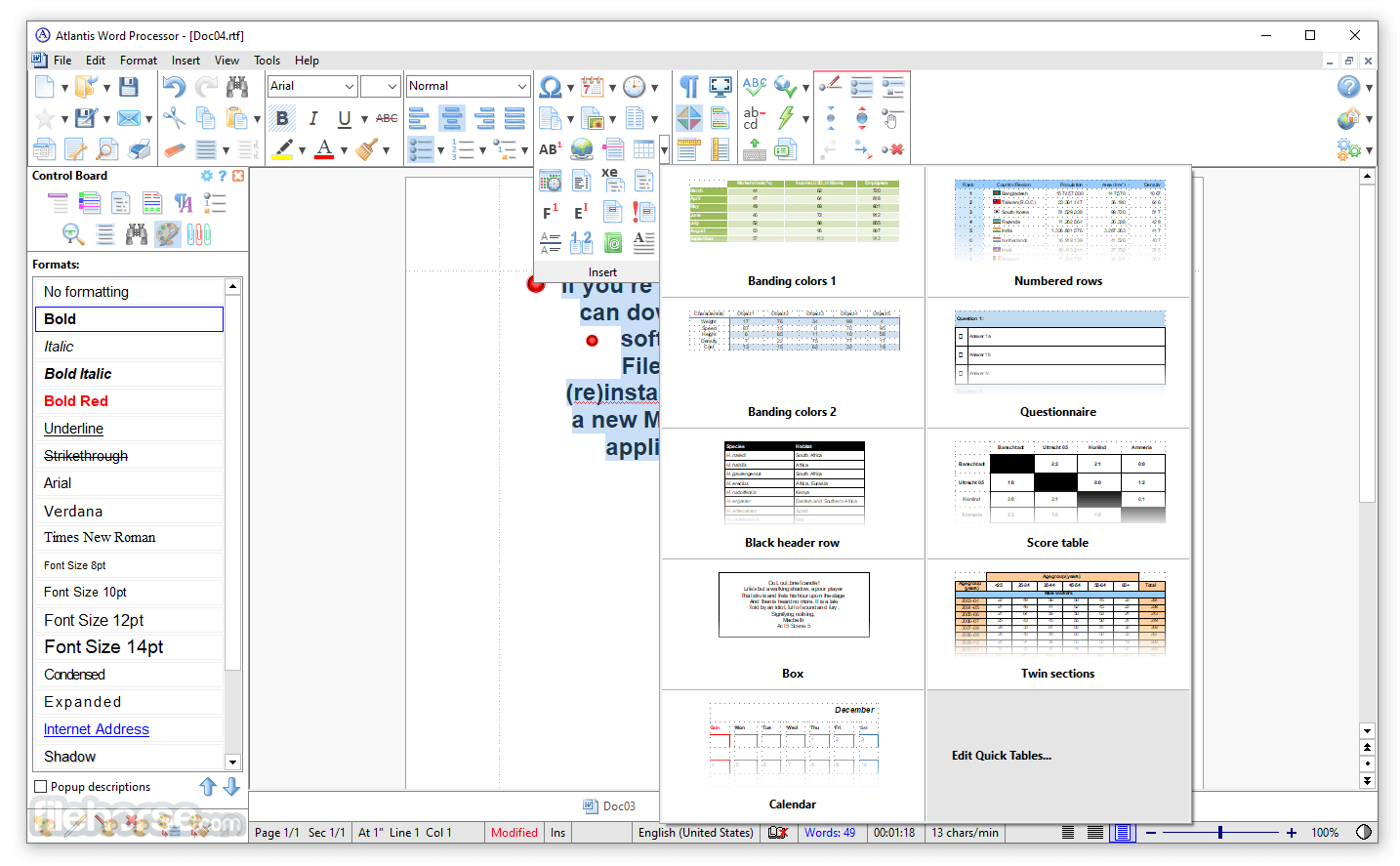Screen dimensions: 1400x866
Task: Open the Tools menu
Action: [267, 61]
